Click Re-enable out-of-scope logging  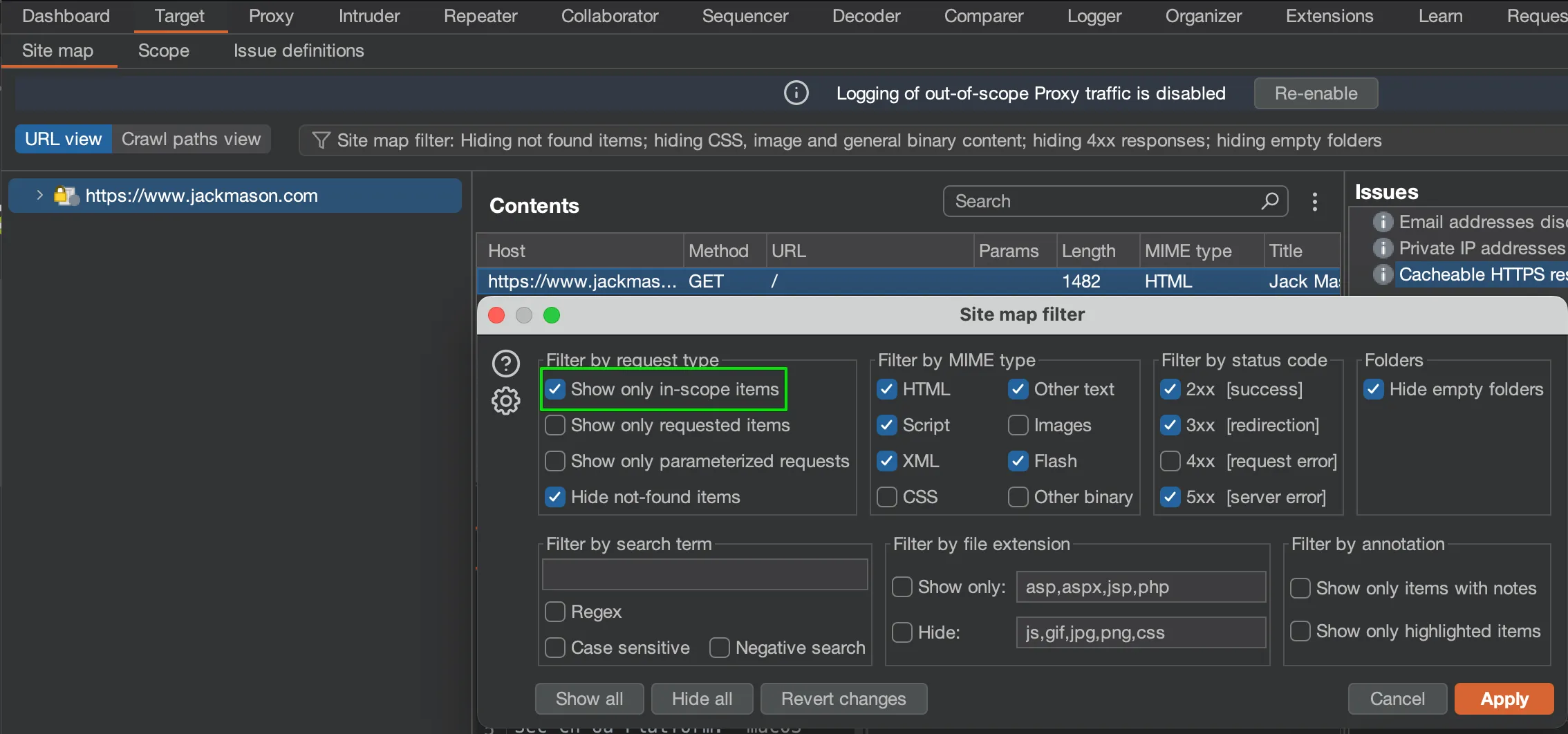(1316, 93)
